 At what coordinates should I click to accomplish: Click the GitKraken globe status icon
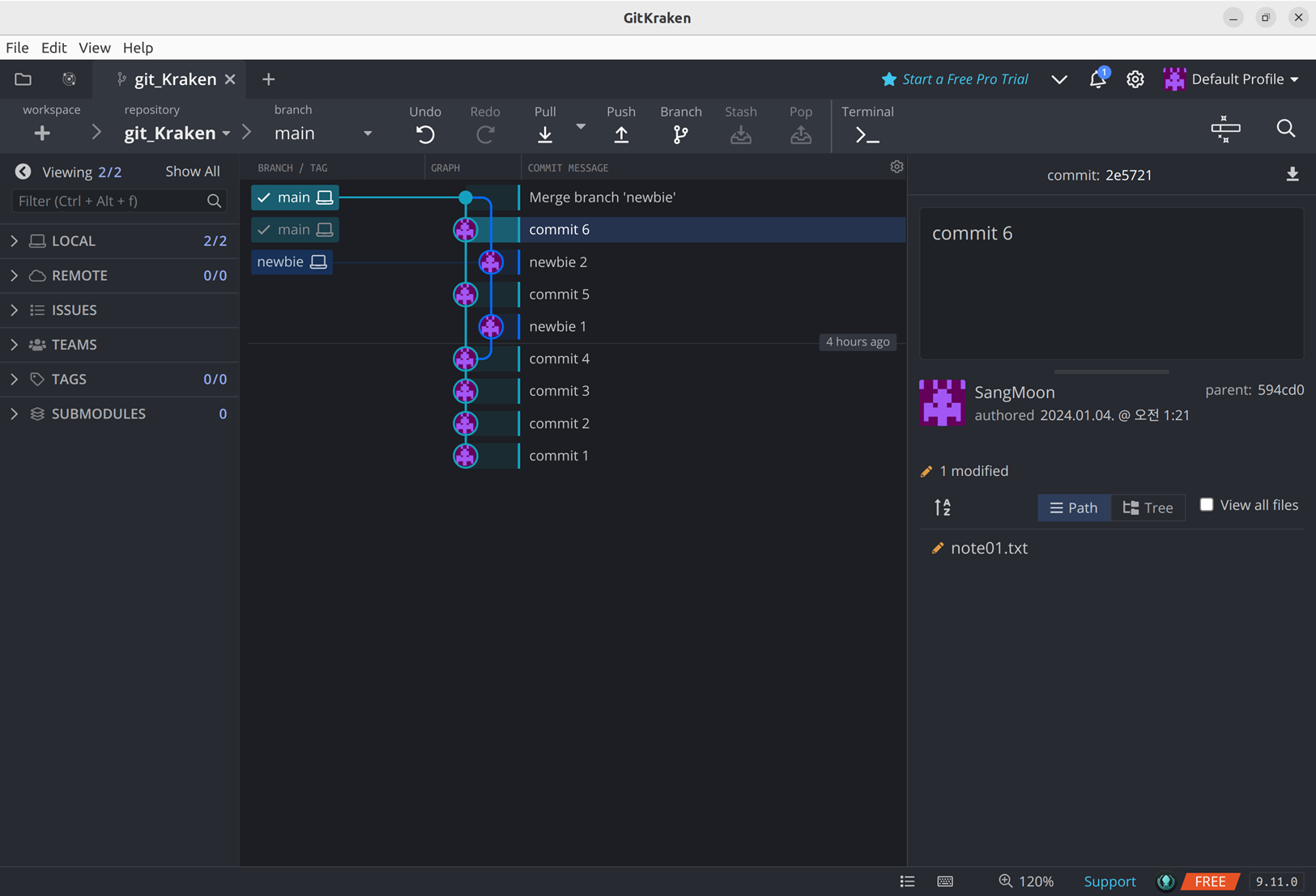[1166, 881]
